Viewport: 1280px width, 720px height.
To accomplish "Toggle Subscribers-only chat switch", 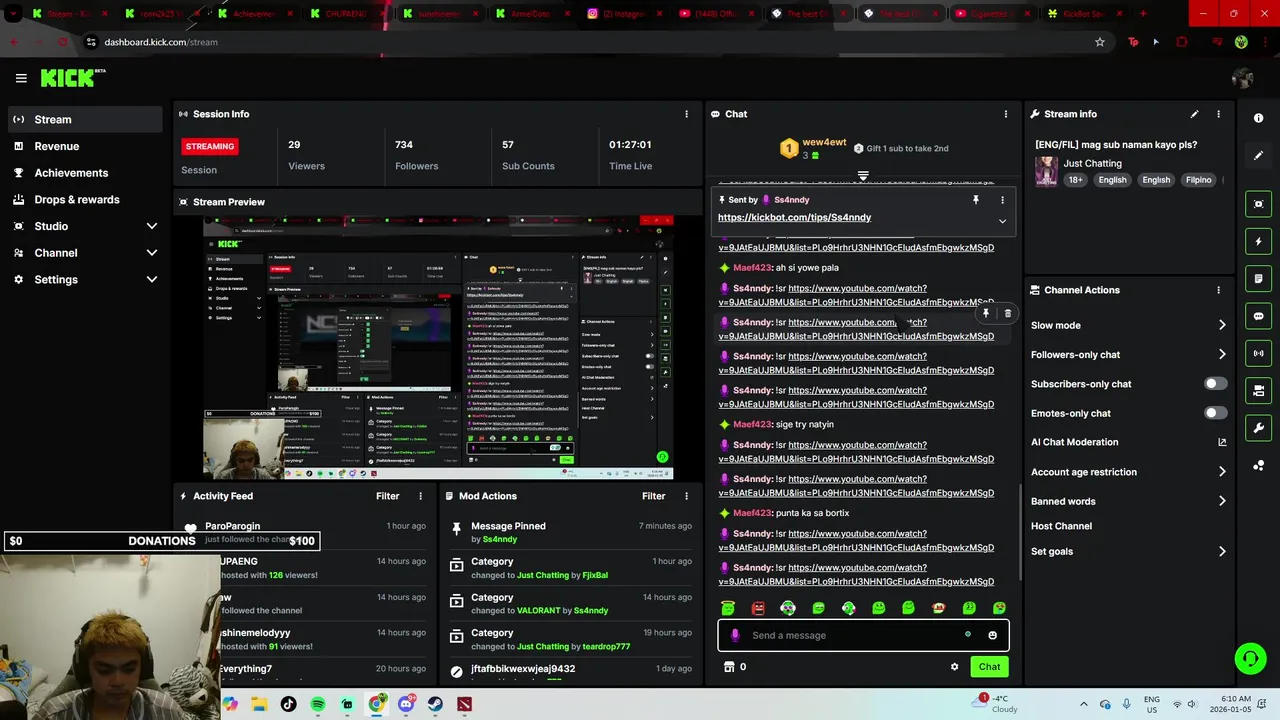I will point(1215,384).
